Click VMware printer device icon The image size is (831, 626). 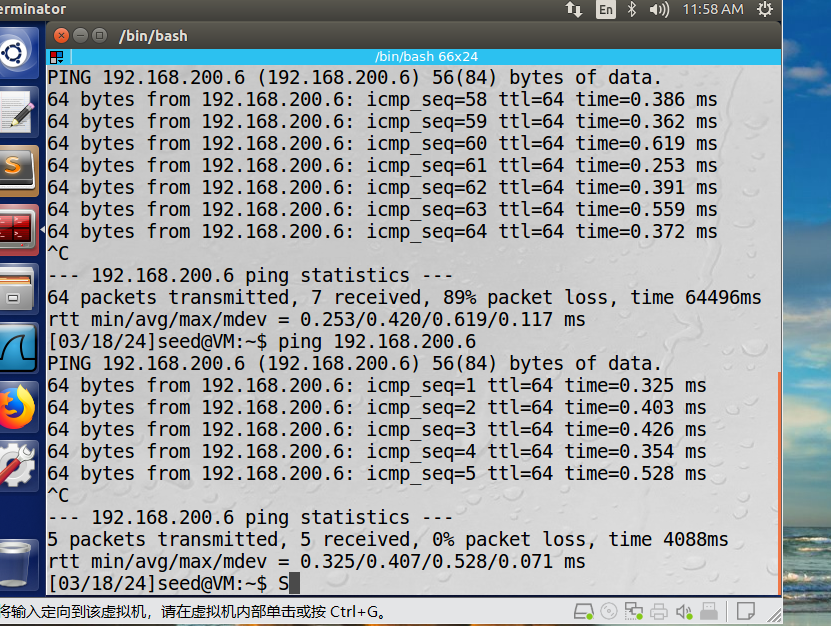[x=658, y=612]
